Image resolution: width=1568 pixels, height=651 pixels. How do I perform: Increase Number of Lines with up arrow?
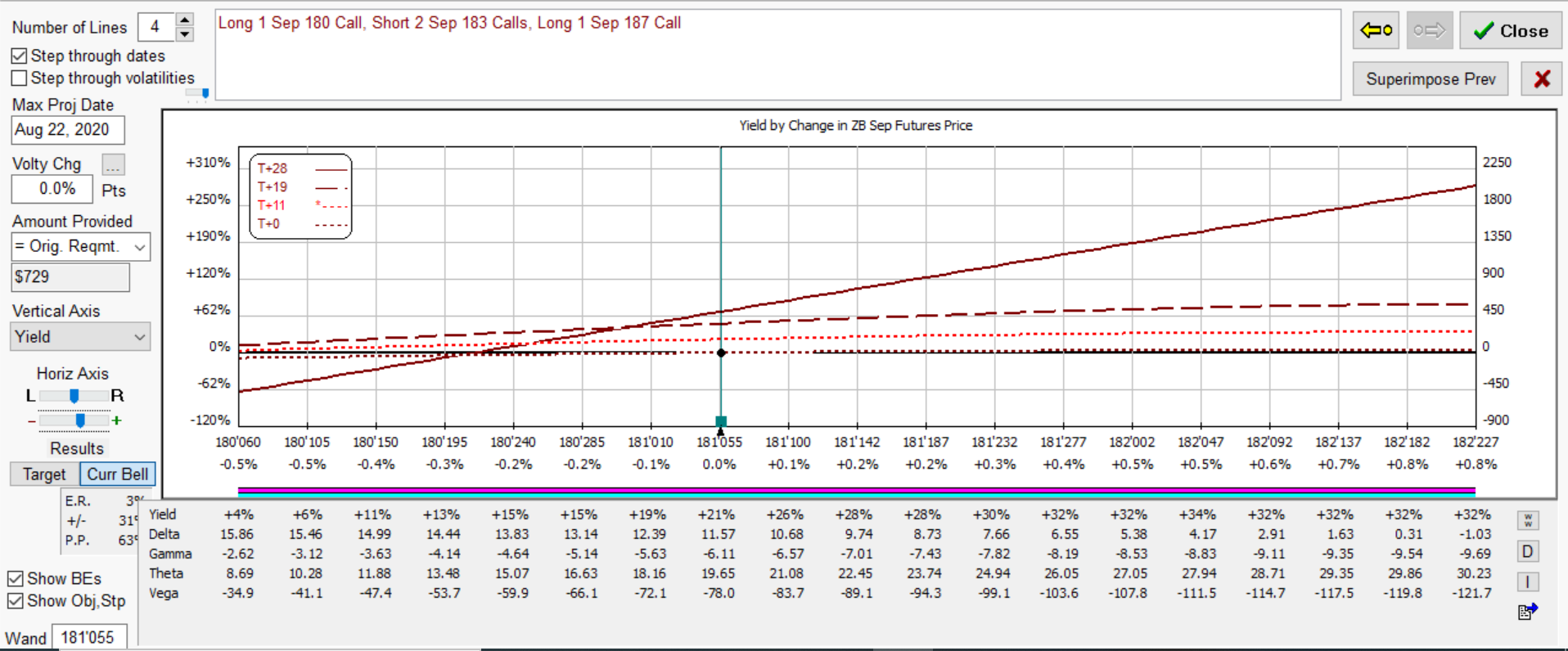185,20
